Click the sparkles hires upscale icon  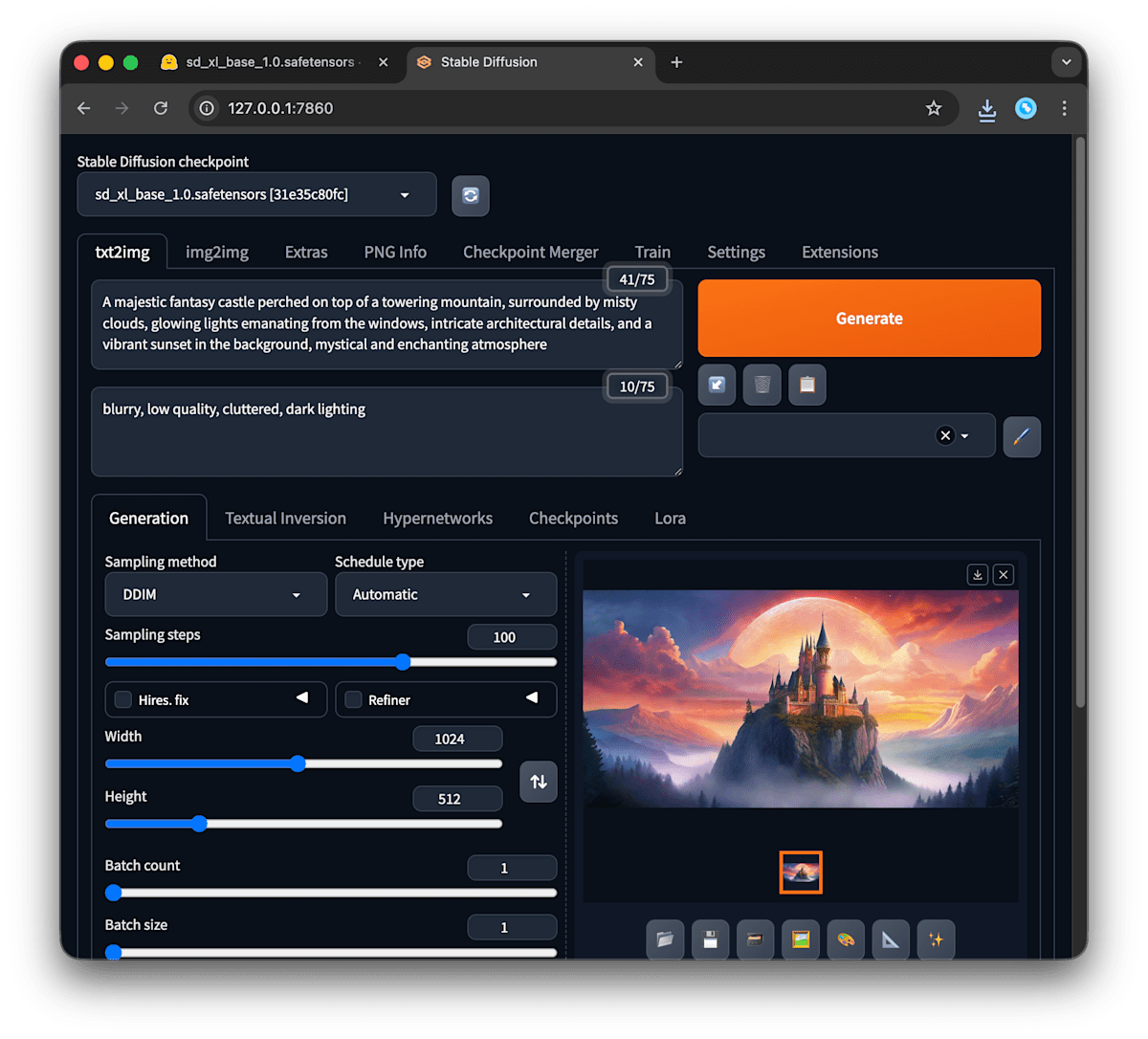pyautogui.click(x=936, y=940)
